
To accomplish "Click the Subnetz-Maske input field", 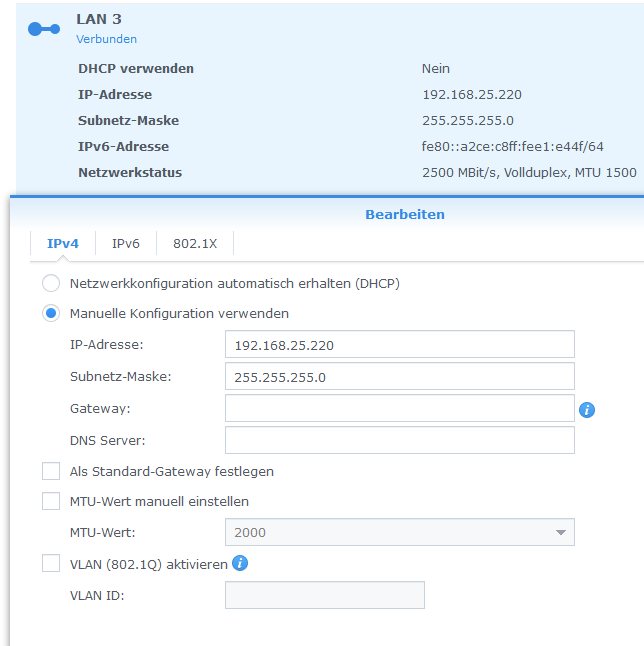I will (x=400, y=377).
